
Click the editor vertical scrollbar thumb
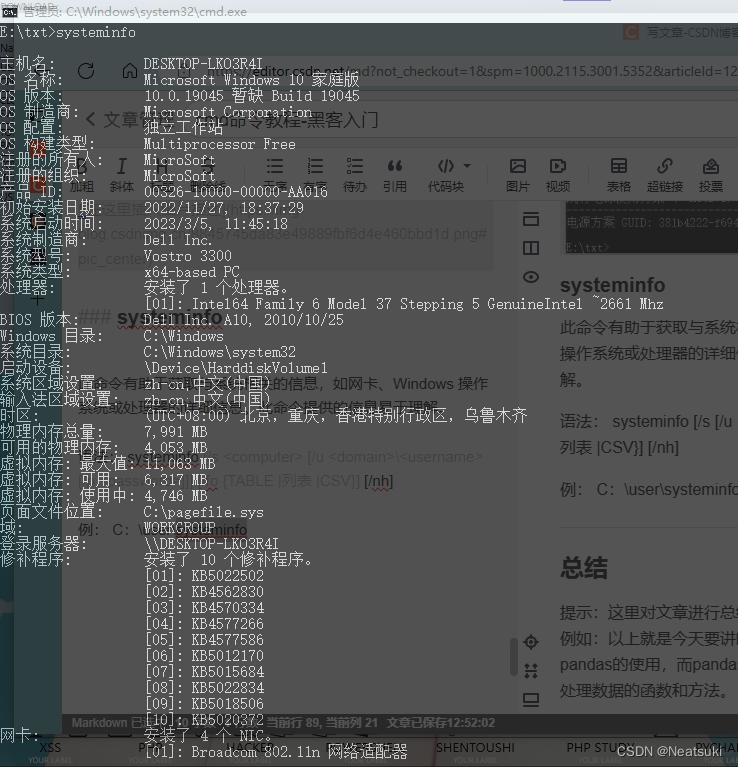coord(514,657)
